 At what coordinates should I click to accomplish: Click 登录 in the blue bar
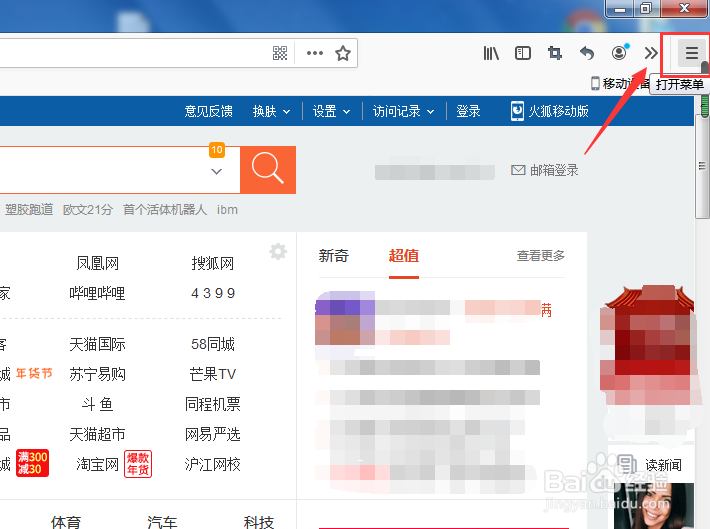[x=468, y=111]
